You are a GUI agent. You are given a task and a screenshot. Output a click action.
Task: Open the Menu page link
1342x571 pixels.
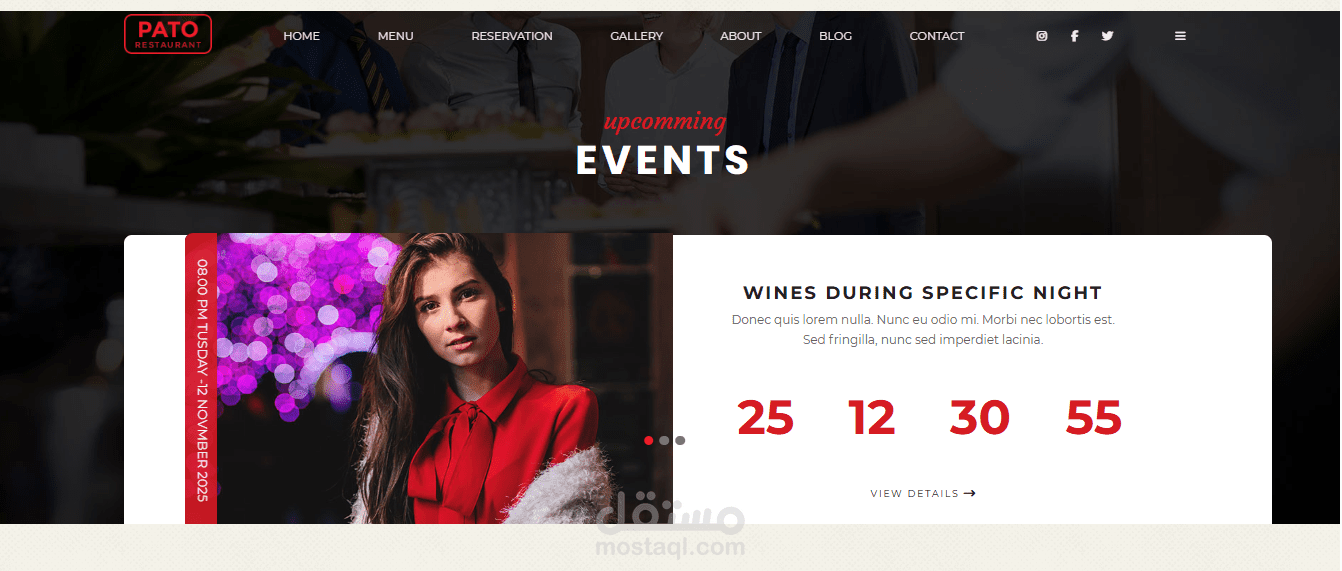(395, 36)
